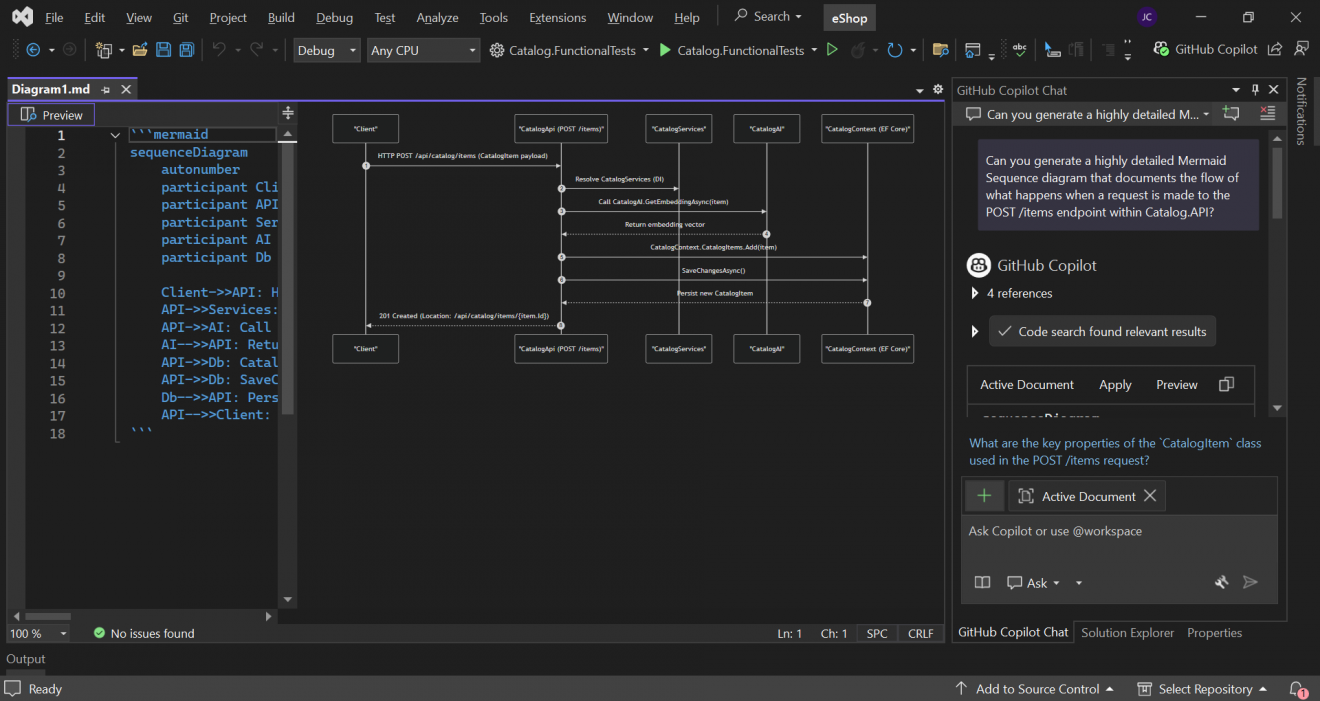Click the cursor selection toolbar icon
The image size is (1320, 701).
(x=1052, y=50)
